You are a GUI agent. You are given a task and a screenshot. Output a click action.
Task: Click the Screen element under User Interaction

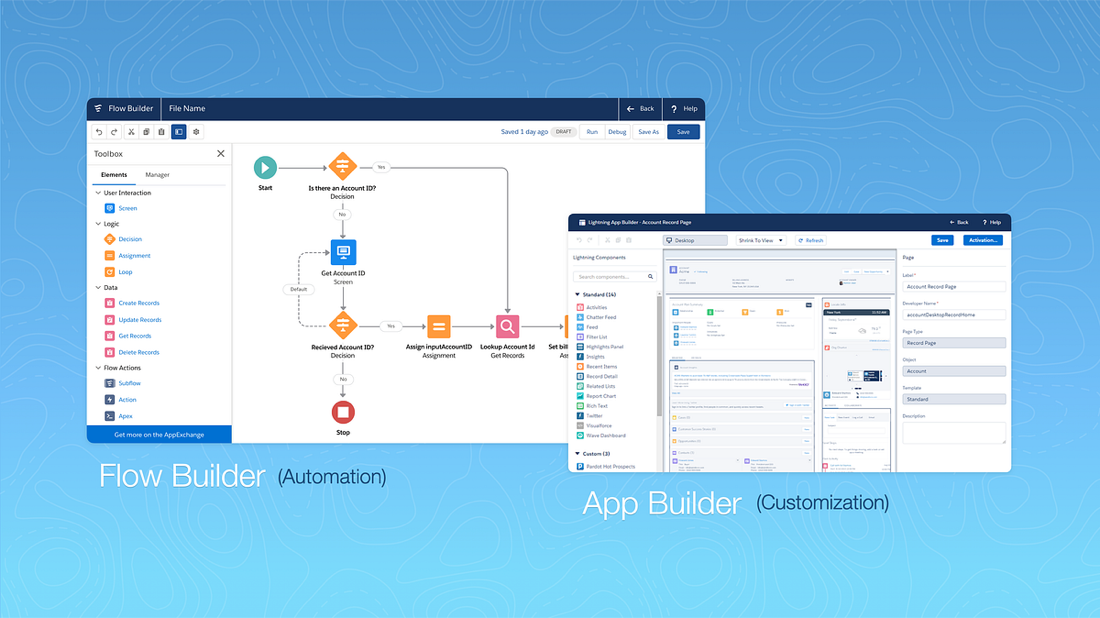coord(125,207)
